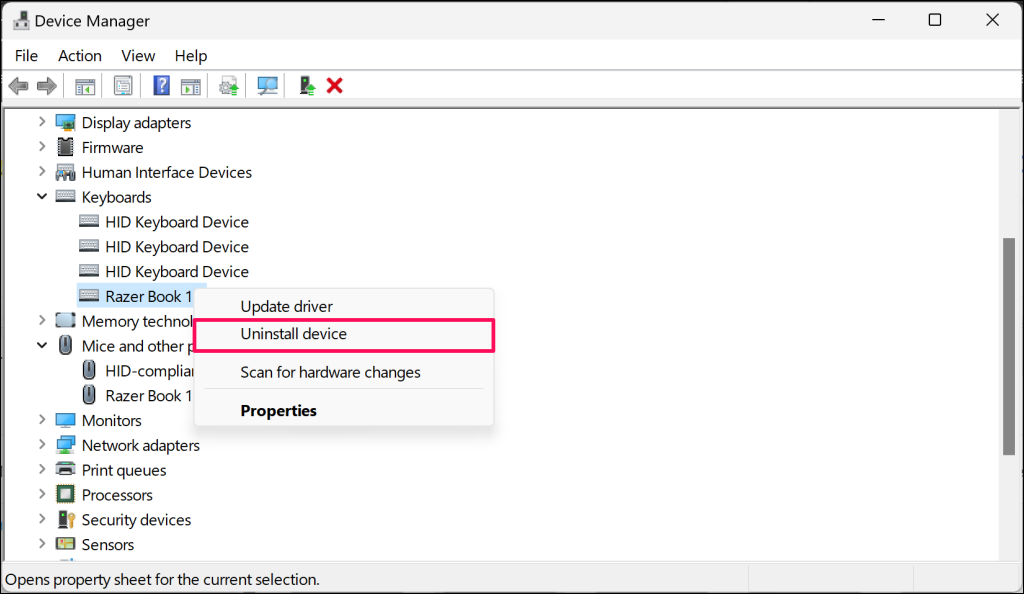Click the red X Uninstall device icon

335,86
